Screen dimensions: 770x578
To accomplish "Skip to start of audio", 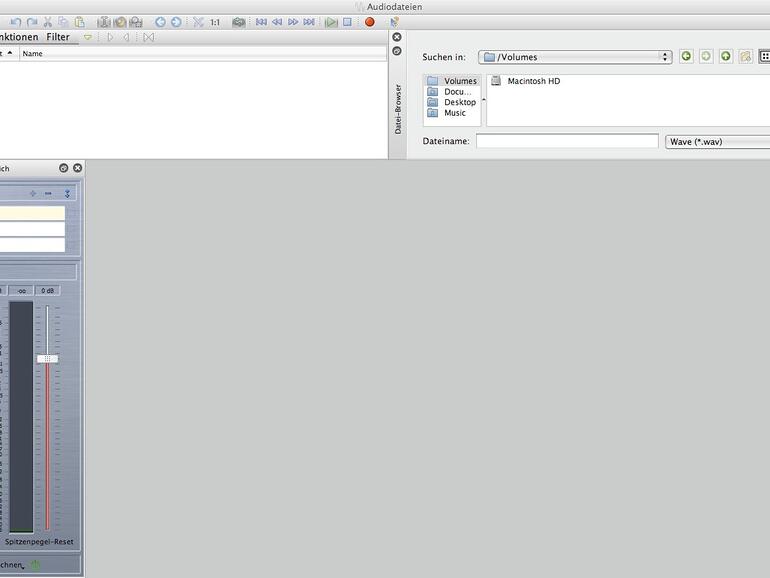I will click(261, 22).
